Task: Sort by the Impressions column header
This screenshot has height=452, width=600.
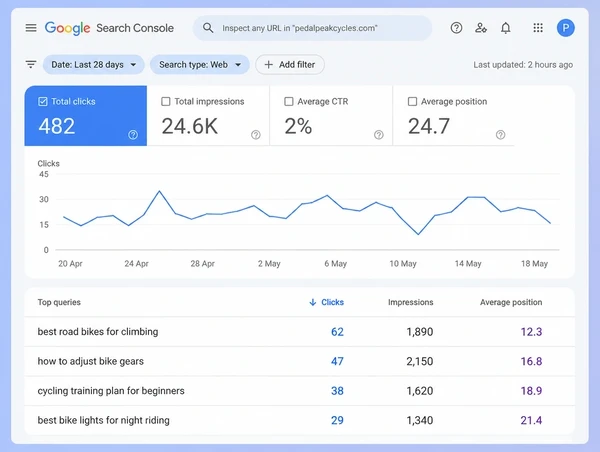Action: click(x=411, y=302)
